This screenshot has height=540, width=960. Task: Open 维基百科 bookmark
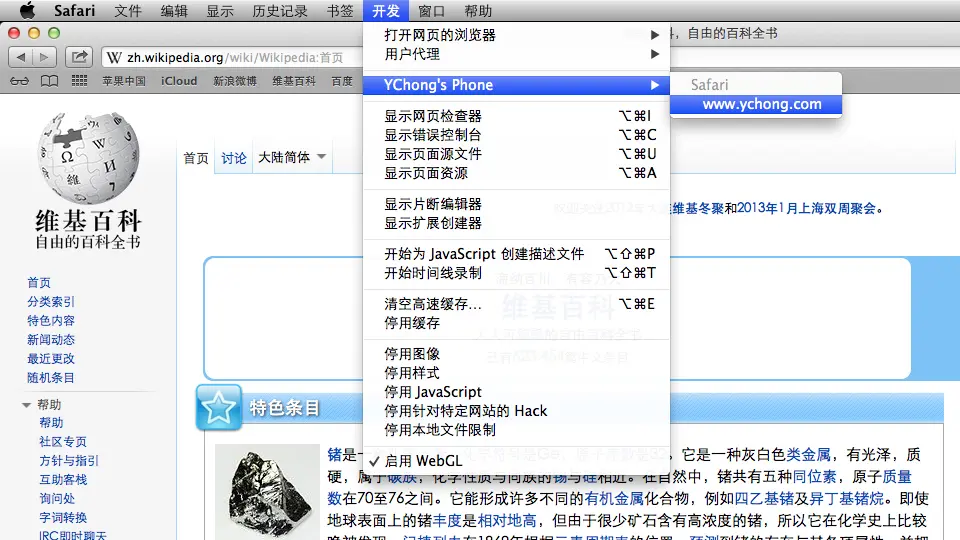294,81
